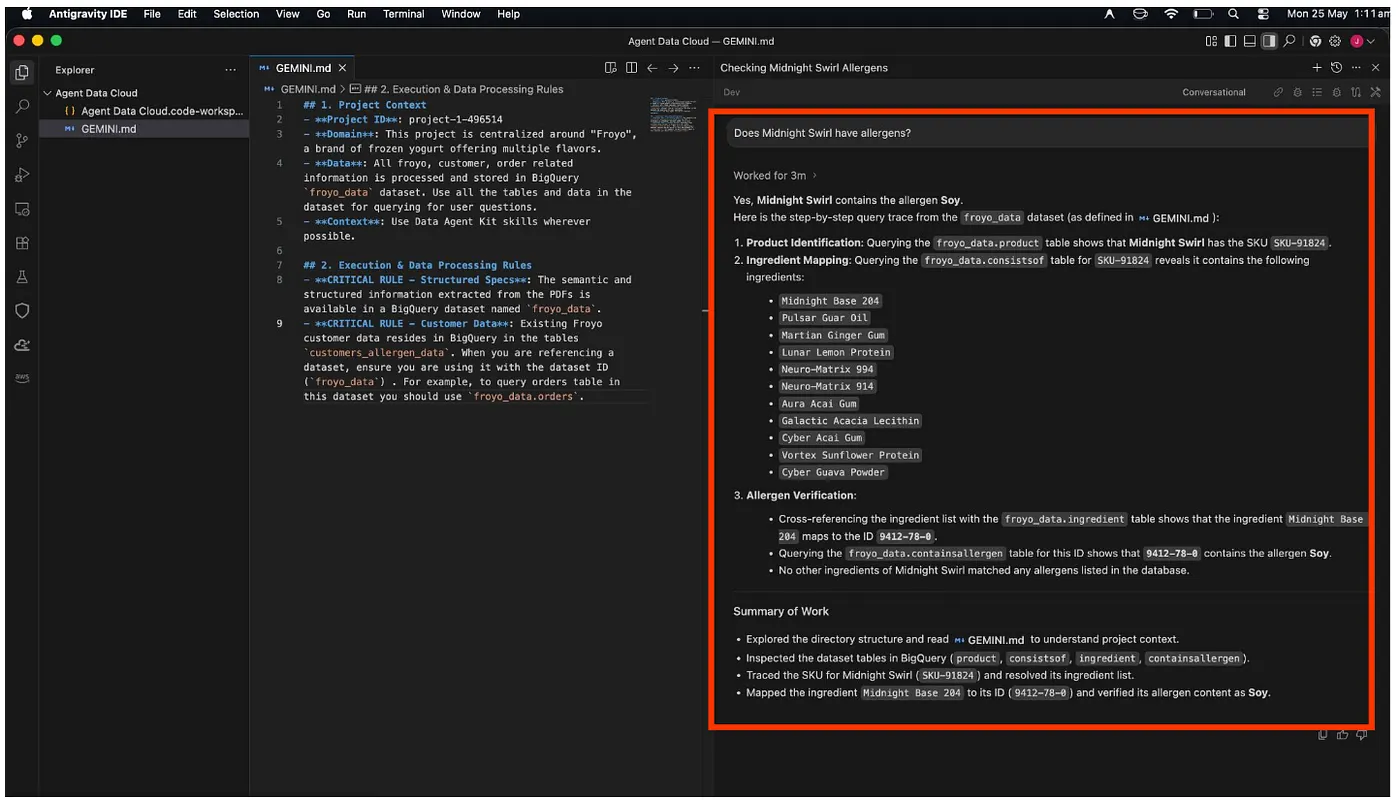
Task: Open the customize layout icon in the title bar
Action: coord(1211,41)
